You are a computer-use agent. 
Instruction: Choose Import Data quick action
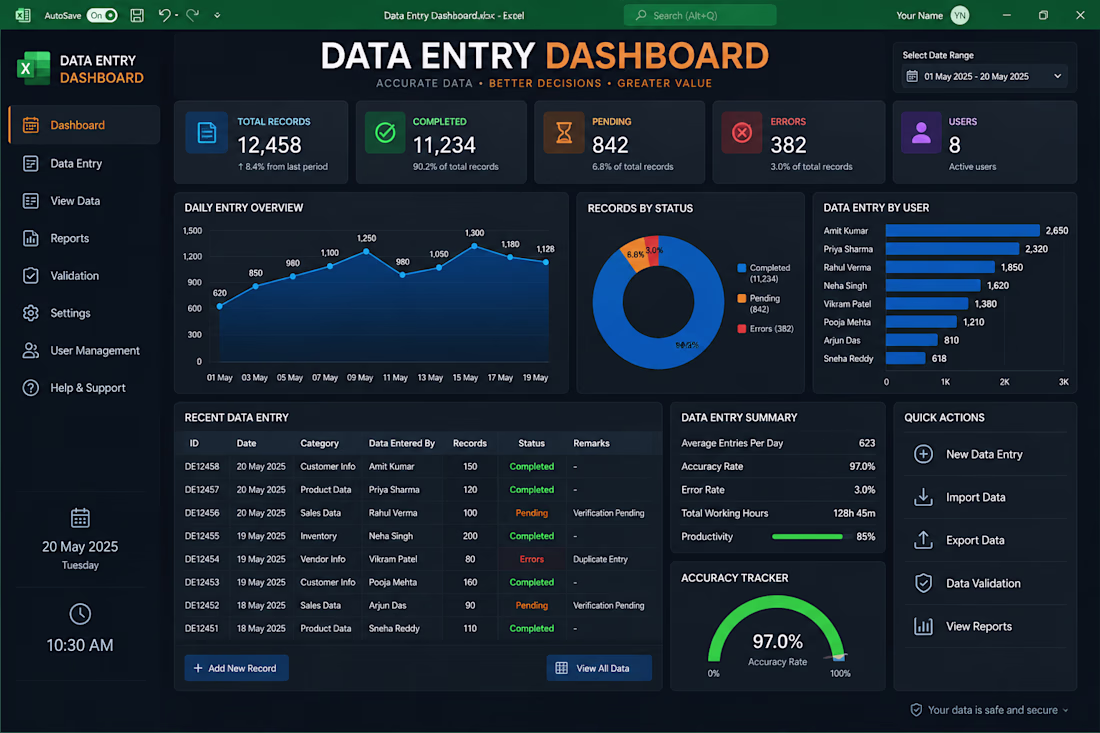pyautogui.click(x=984, y=497)
